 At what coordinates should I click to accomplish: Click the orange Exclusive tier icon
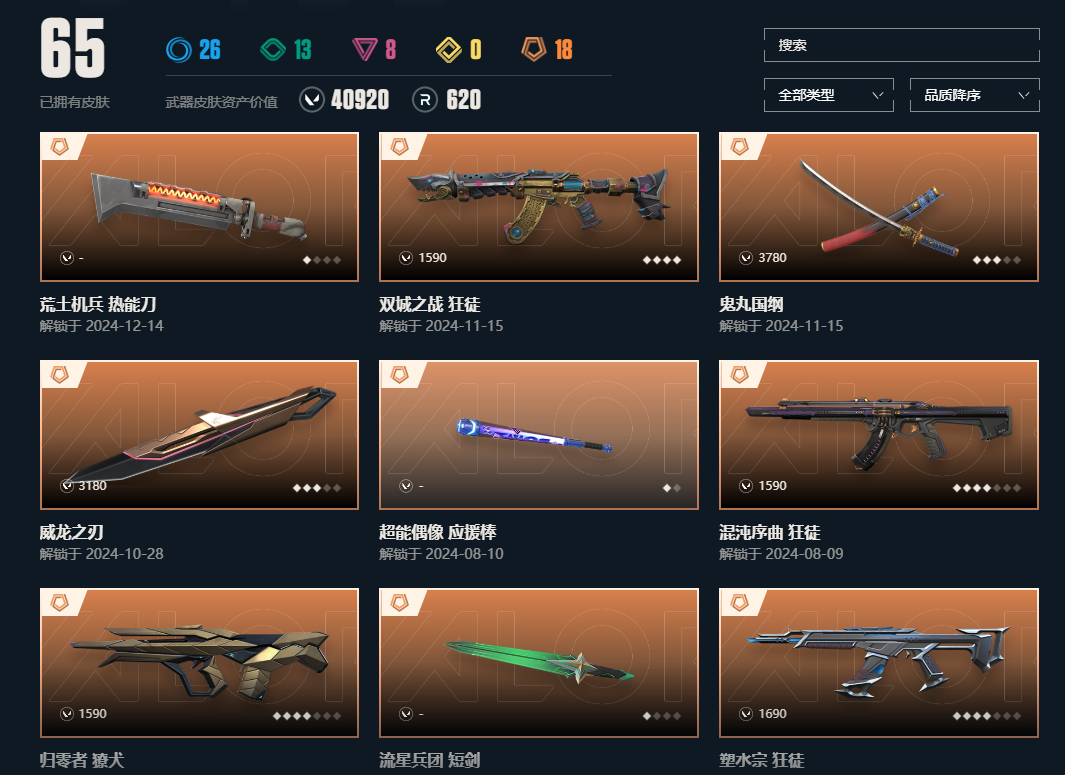[534, 50]
